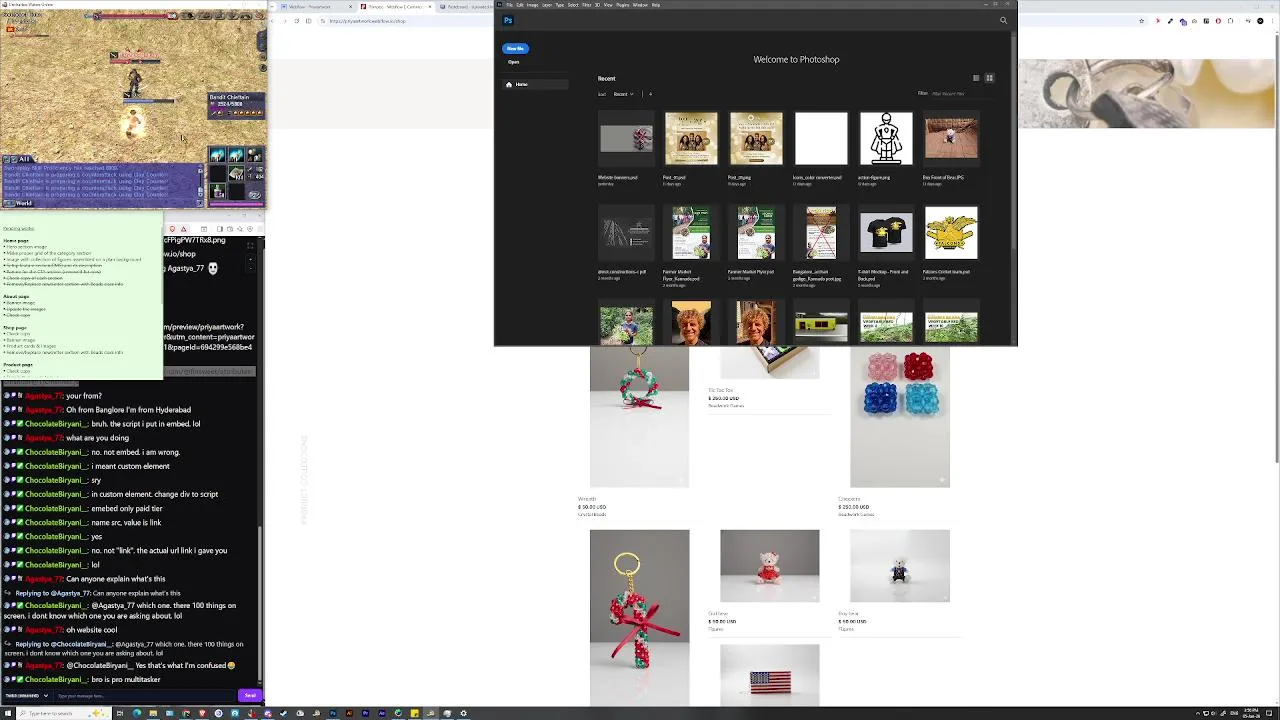Open the Sort Recent dropdown

[623, 94]
